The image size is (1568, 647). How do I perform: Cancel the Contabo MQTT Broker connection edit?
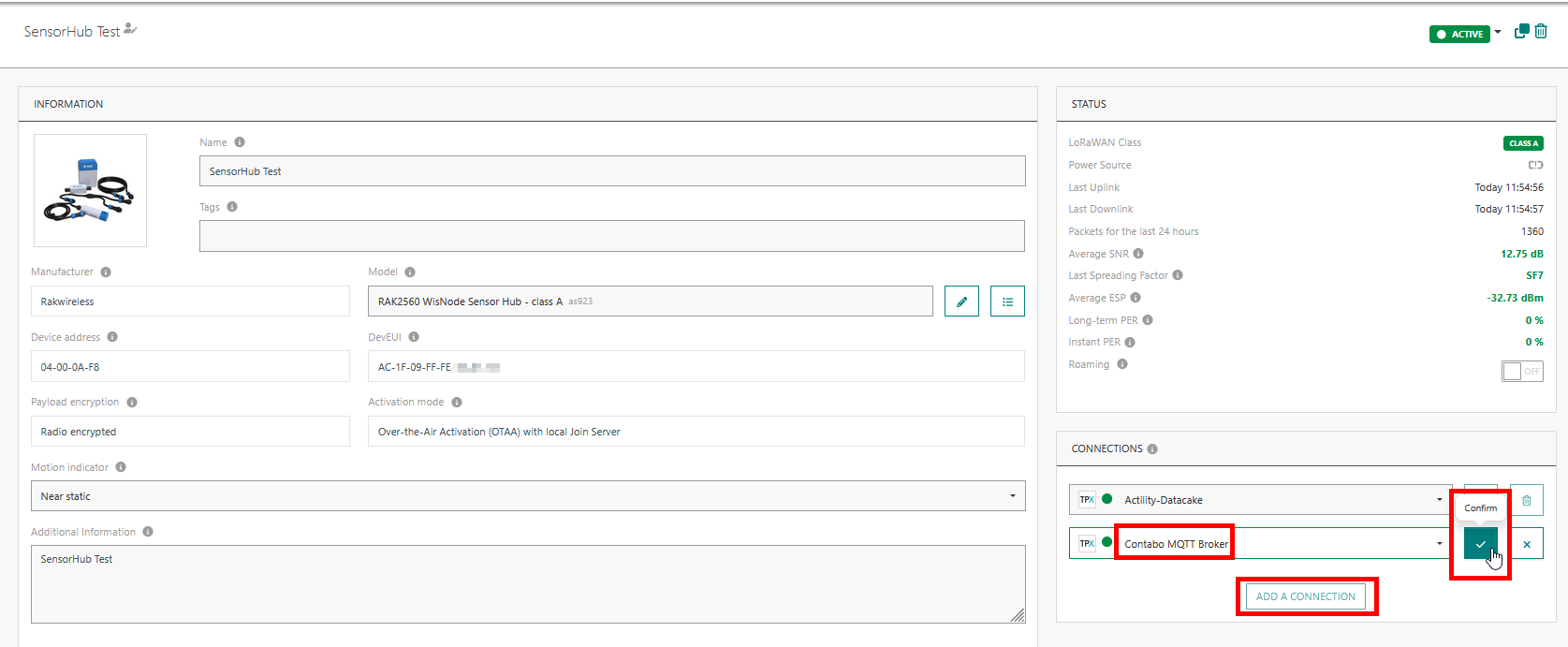pyautogui.click(x=1527, y=544)
